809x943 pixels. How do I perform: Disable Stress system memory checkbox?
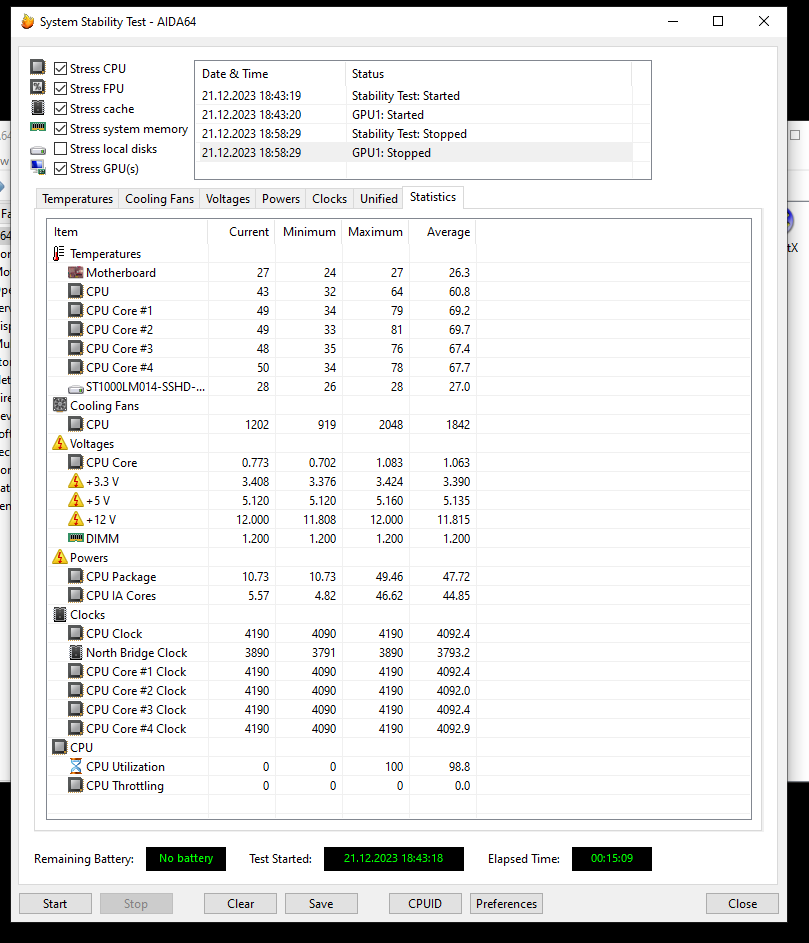[x=60, y=129]
